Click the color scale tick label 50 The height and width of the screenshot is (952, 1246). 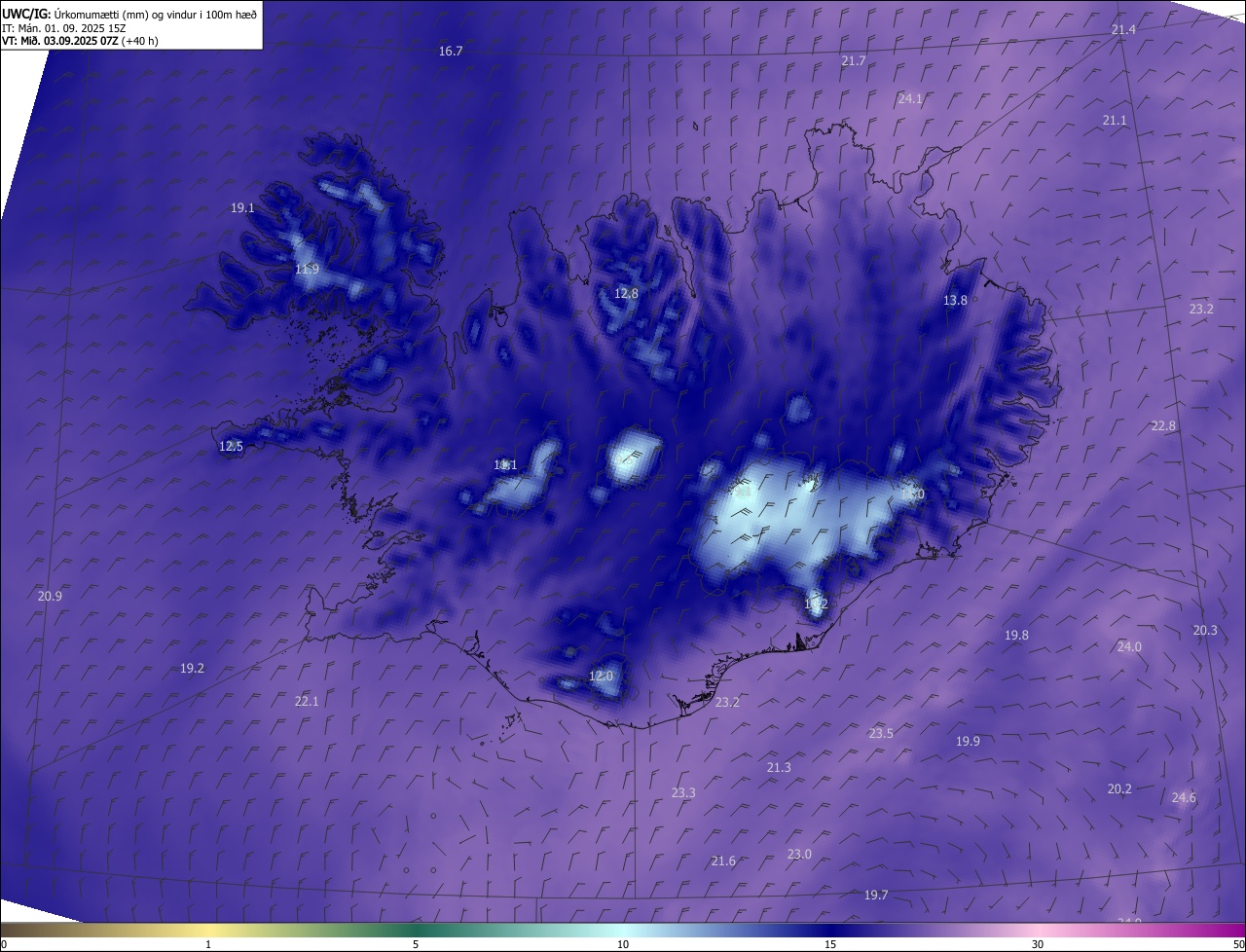coord(1238,945)
